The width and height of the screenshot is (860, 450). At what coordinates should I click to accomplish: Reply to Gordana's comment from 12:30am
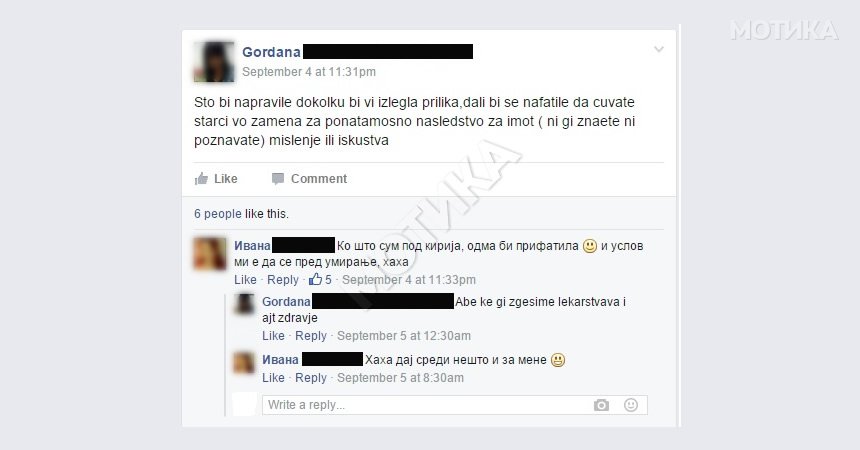[x=311, y=336]
